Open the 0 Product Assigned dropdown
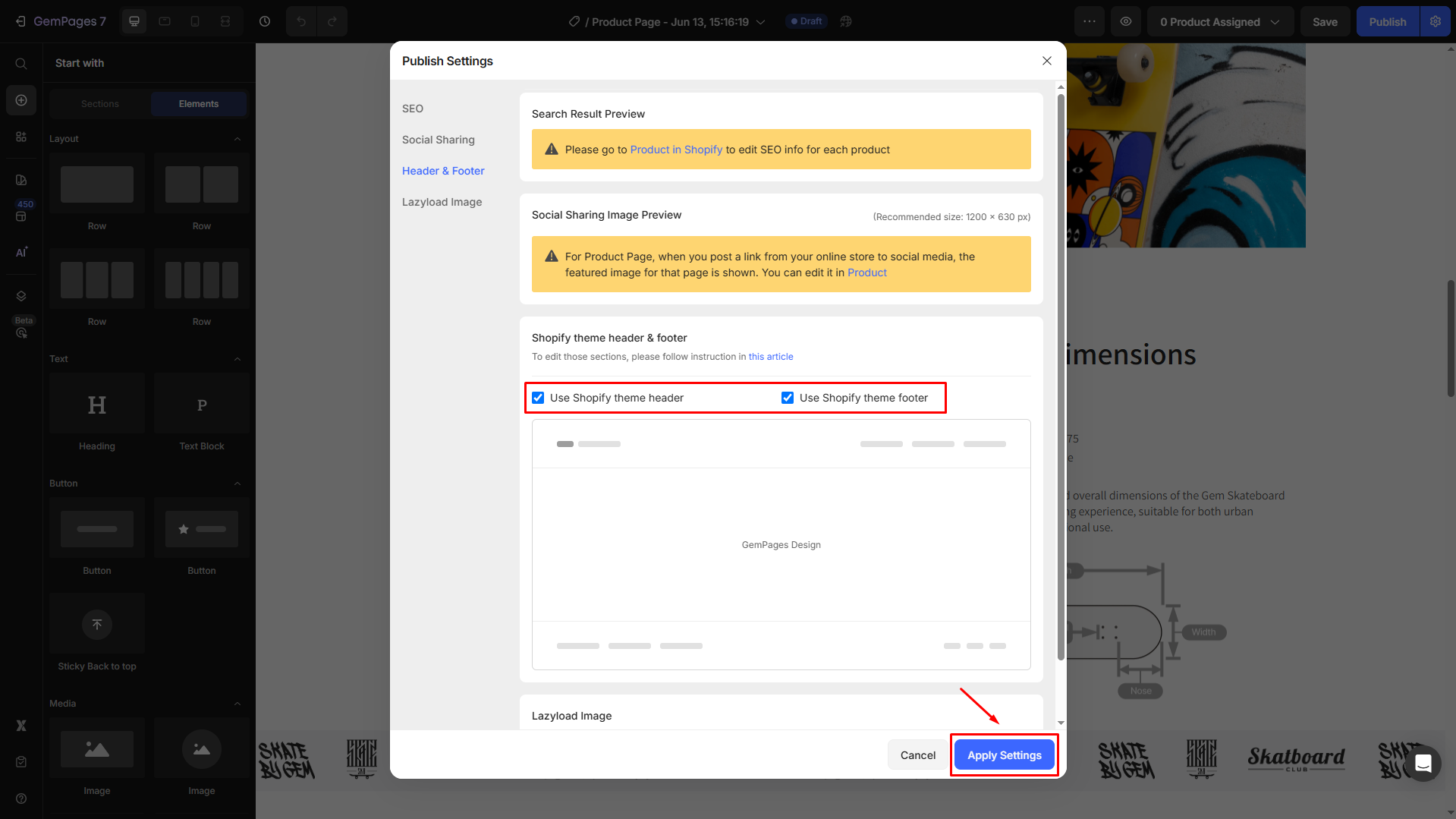Image resolution: width=1456 pixels, height=819 pixels. 1219,21
